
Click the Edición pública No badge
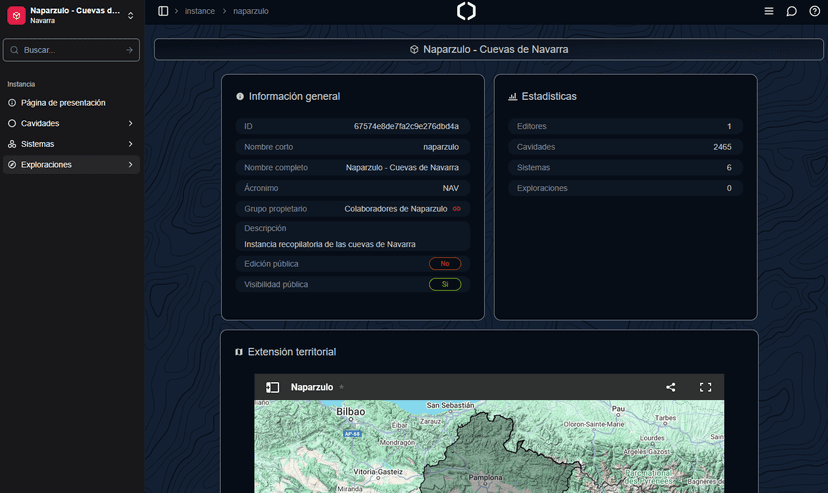tap(445, 264)
